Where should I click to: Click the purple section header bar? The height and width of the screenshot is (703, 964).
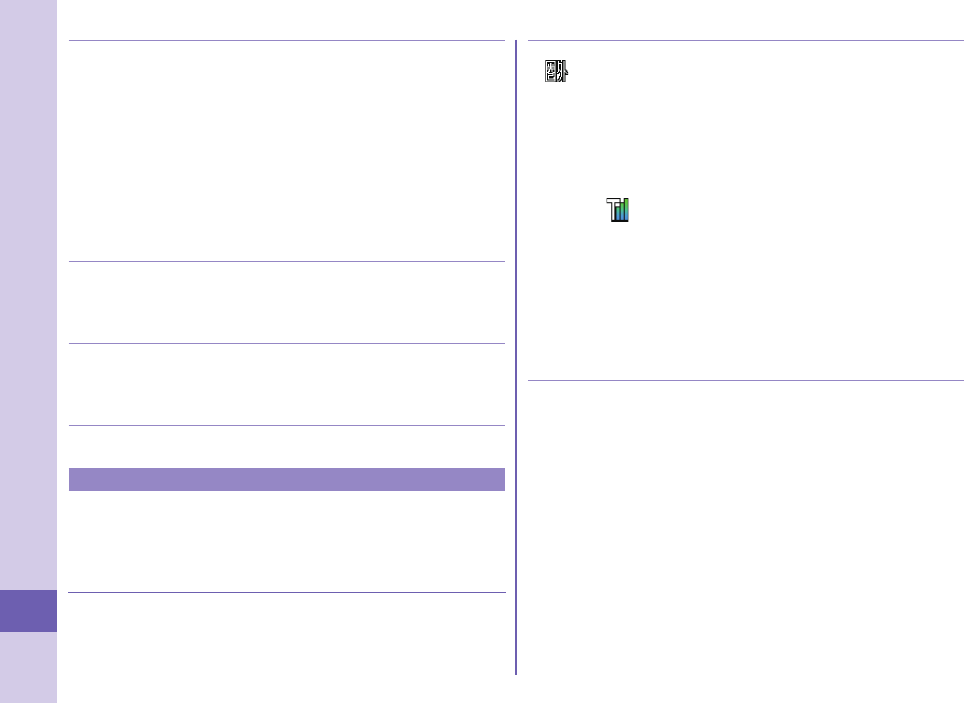tap(286, 479)
